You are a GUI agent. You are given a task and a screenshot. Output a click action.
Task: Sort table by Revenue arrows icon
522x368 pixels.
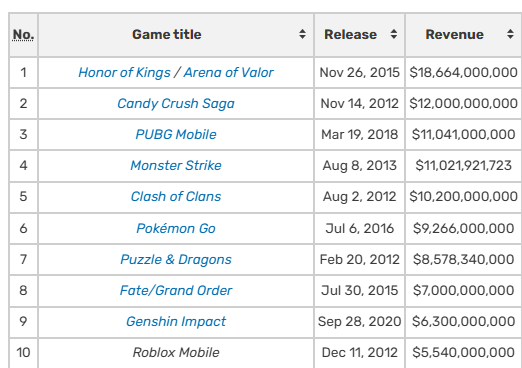click(510, 34)
